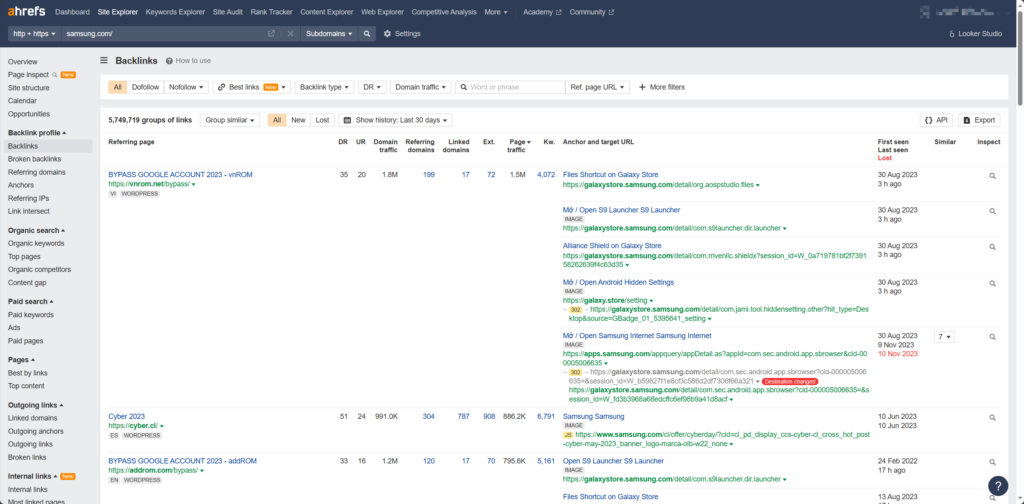Inspect the Open Android Hidden Settings backlink
This screenshot has height=504, width=1024.
993,283
